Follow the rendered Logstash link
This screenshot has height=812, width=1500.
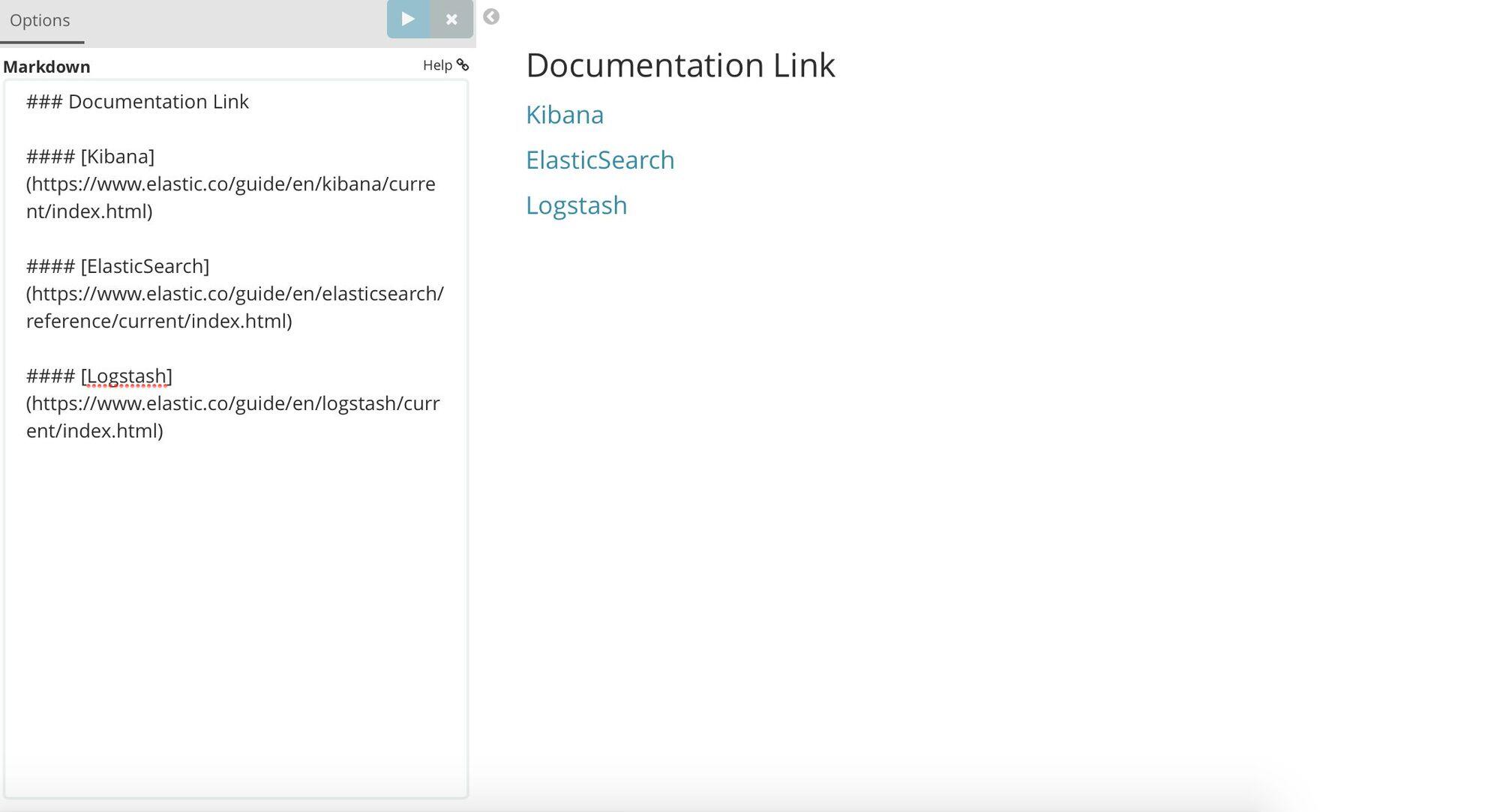[x=576, y=205]
